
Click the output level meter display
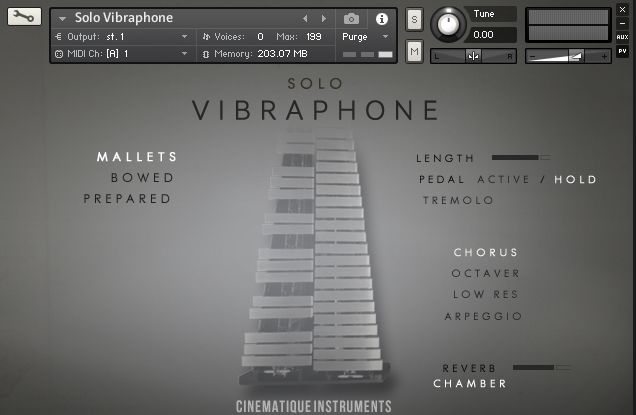tap(568, 25)
